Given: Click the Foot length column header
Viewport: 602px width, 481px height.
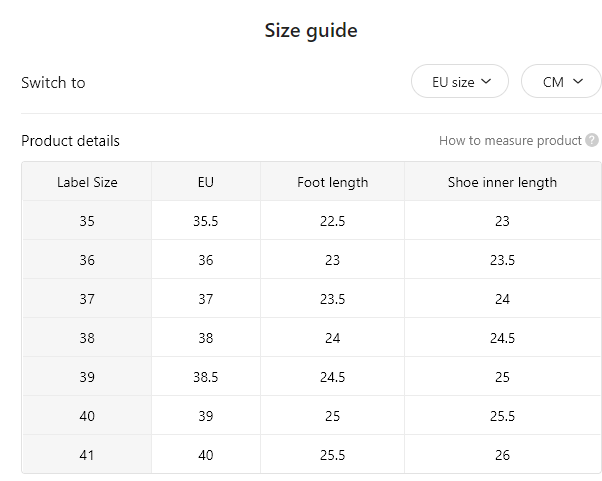Looking at the screenshot, I should point(332,182).
